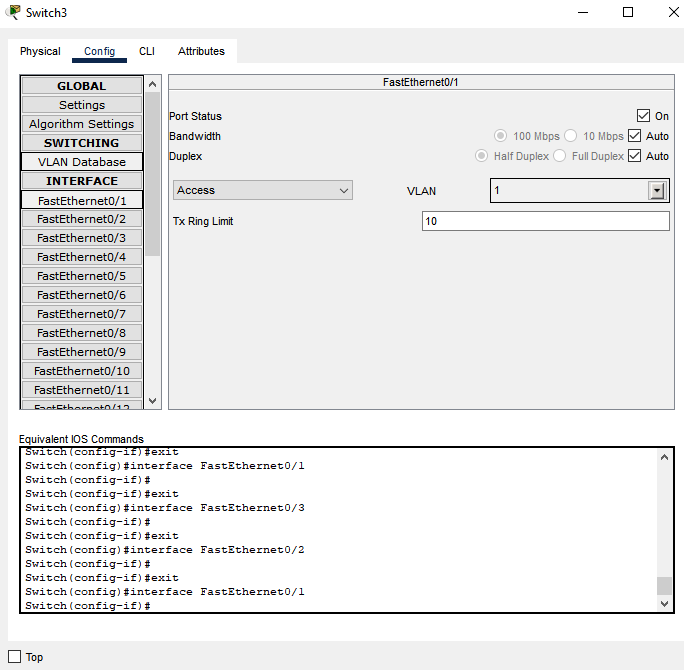This screenshot has height=670, width=684.
Task: Click the Port Status label
Action: (x=195, y=116)
